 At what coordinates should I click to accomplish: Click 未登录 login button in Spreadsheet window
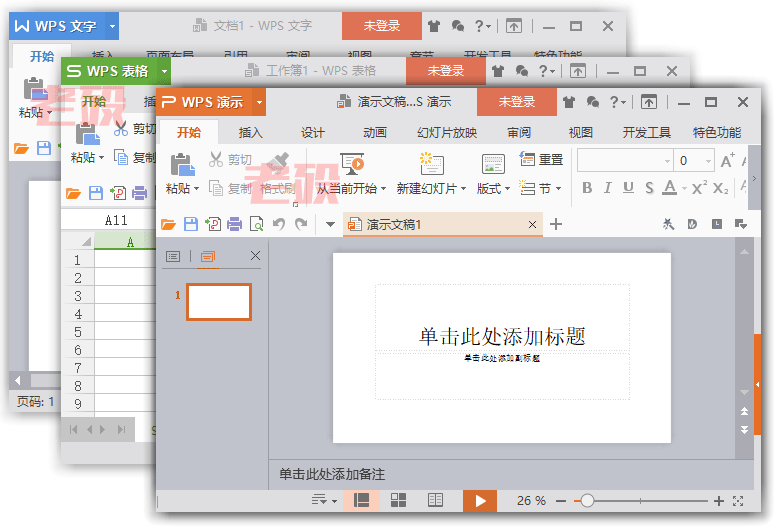[x=445, y=71]
